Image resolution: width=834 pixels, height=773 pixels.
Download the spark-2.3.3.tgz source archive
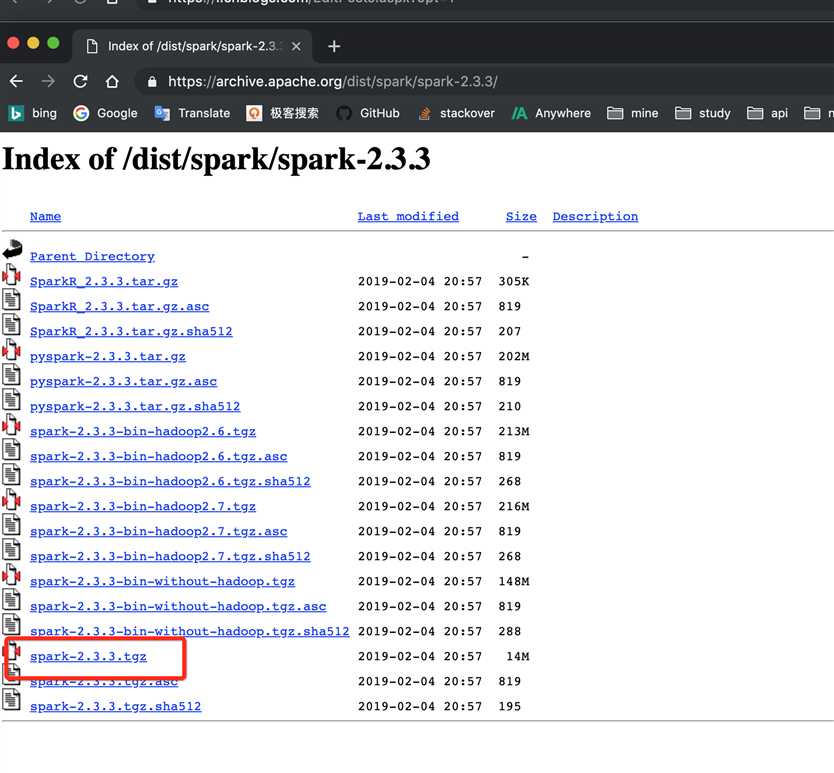tap(88, 656)
